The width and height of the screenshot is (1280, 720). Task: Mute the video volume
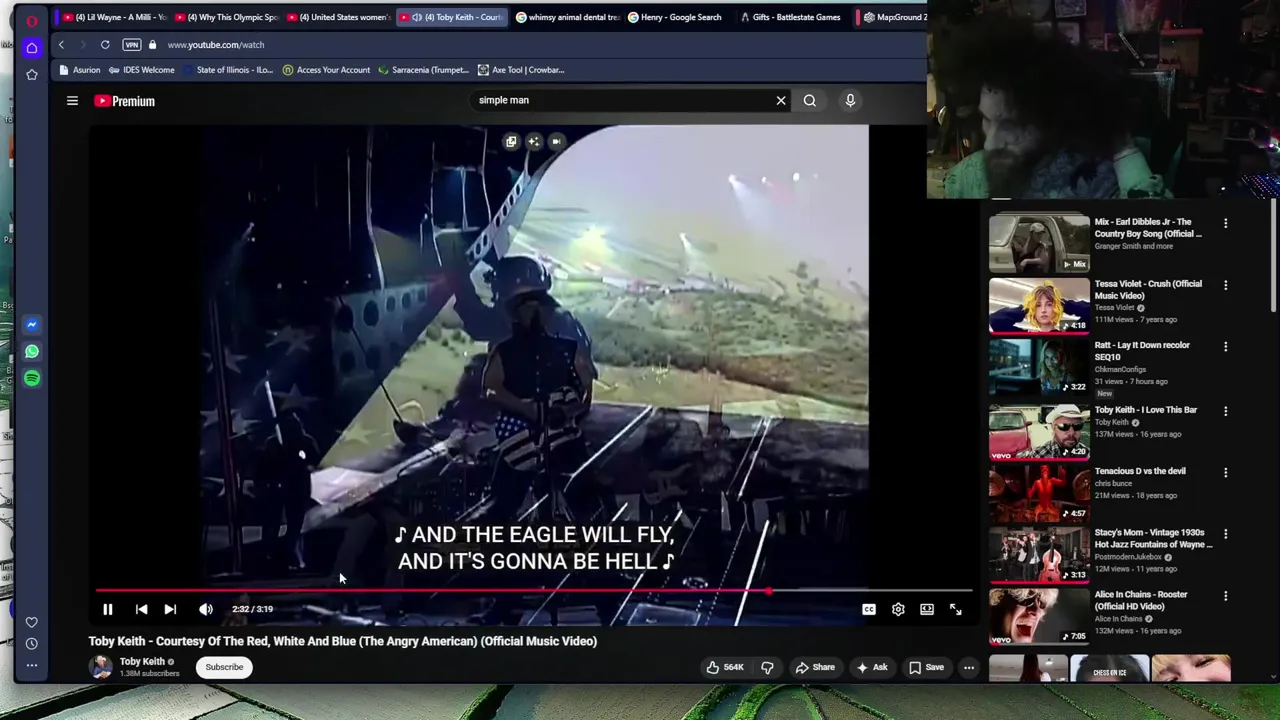(205, 609)
